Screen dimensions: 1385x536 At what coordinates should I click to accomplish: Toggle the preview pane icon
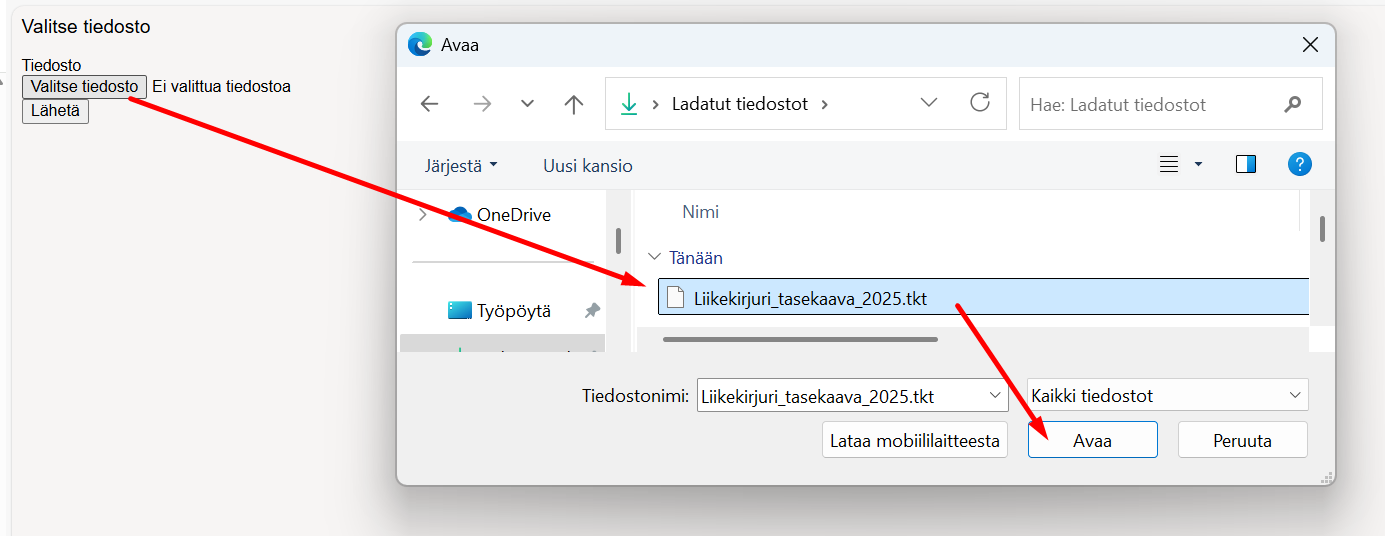tap(1246, 165)
